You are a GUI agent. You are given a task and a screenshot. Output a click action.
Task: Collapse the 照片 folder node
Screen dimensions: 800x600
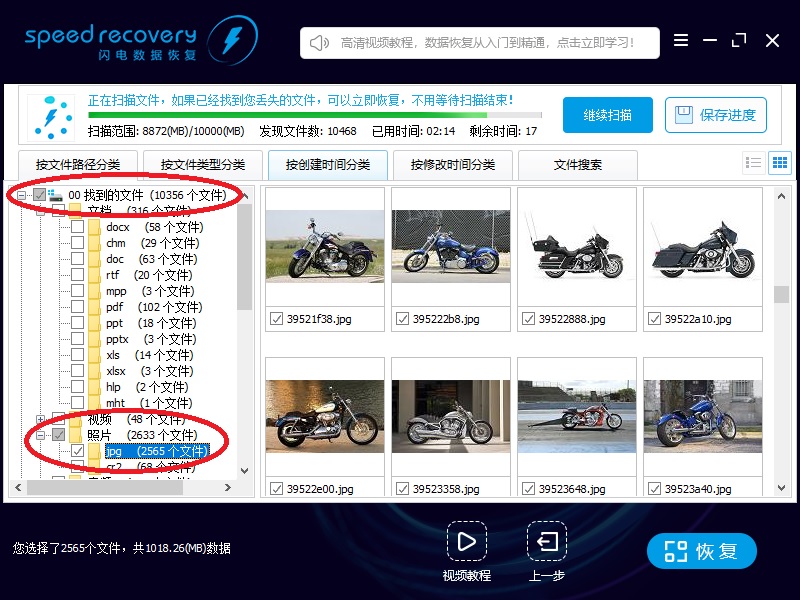[39, 433]
